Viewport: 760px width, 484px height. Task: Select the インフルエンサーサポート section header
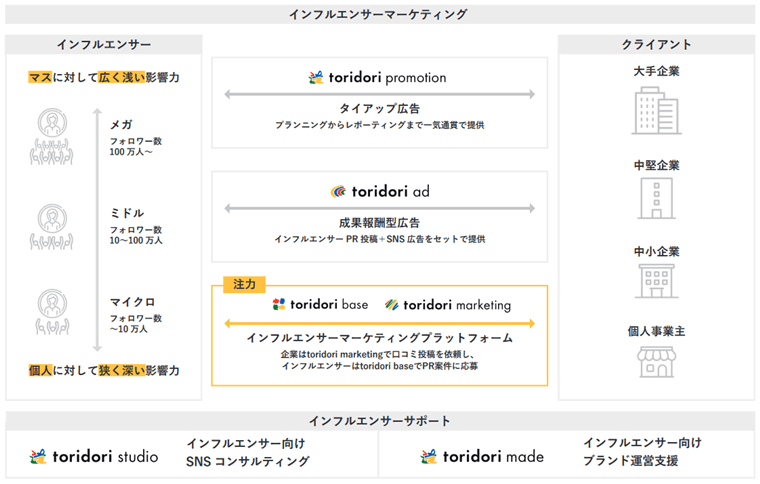click(x=379, y=421)
